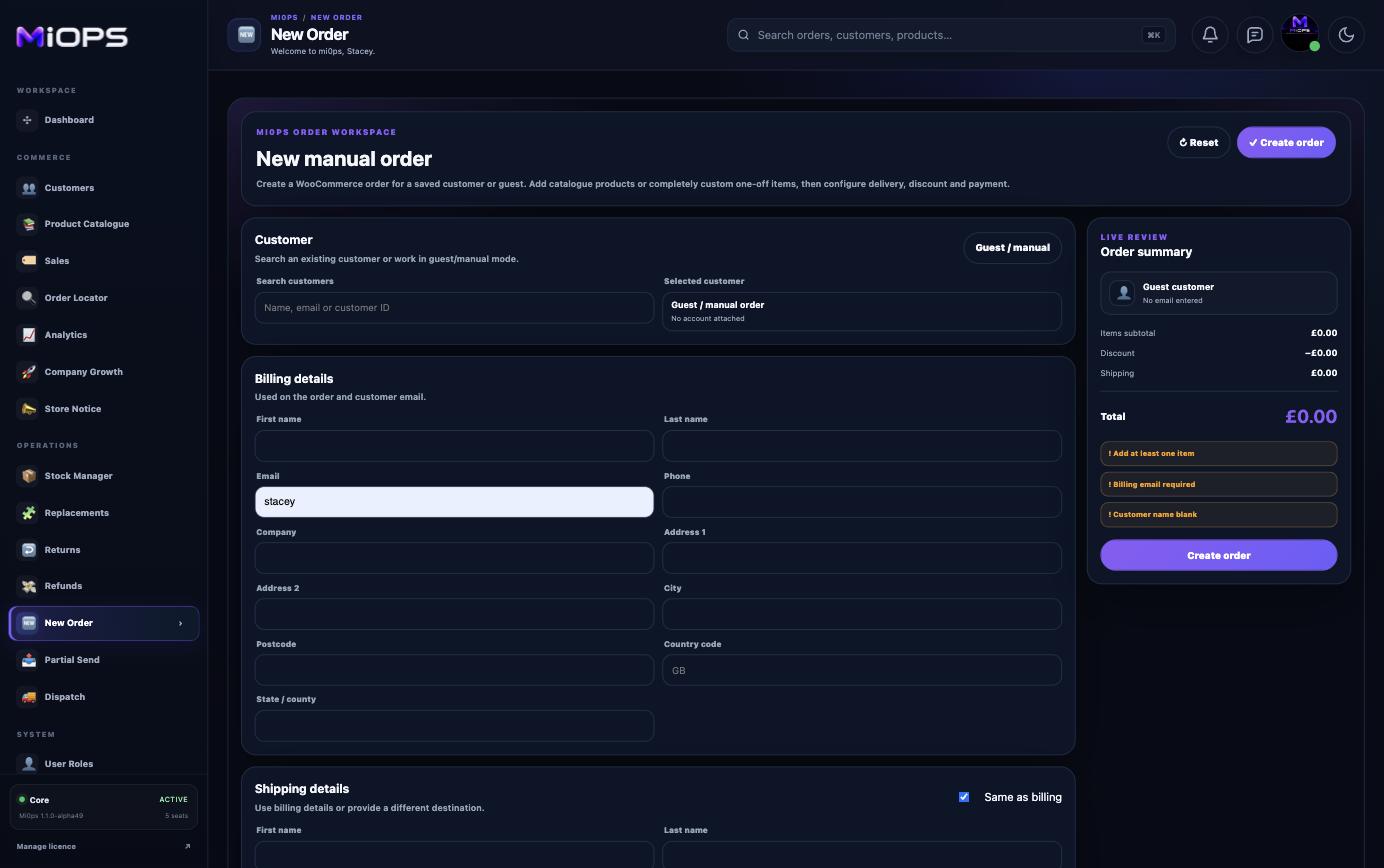The image size is (1384, 868).
Task: Open the notifications bell
Action: [1210, 35]
